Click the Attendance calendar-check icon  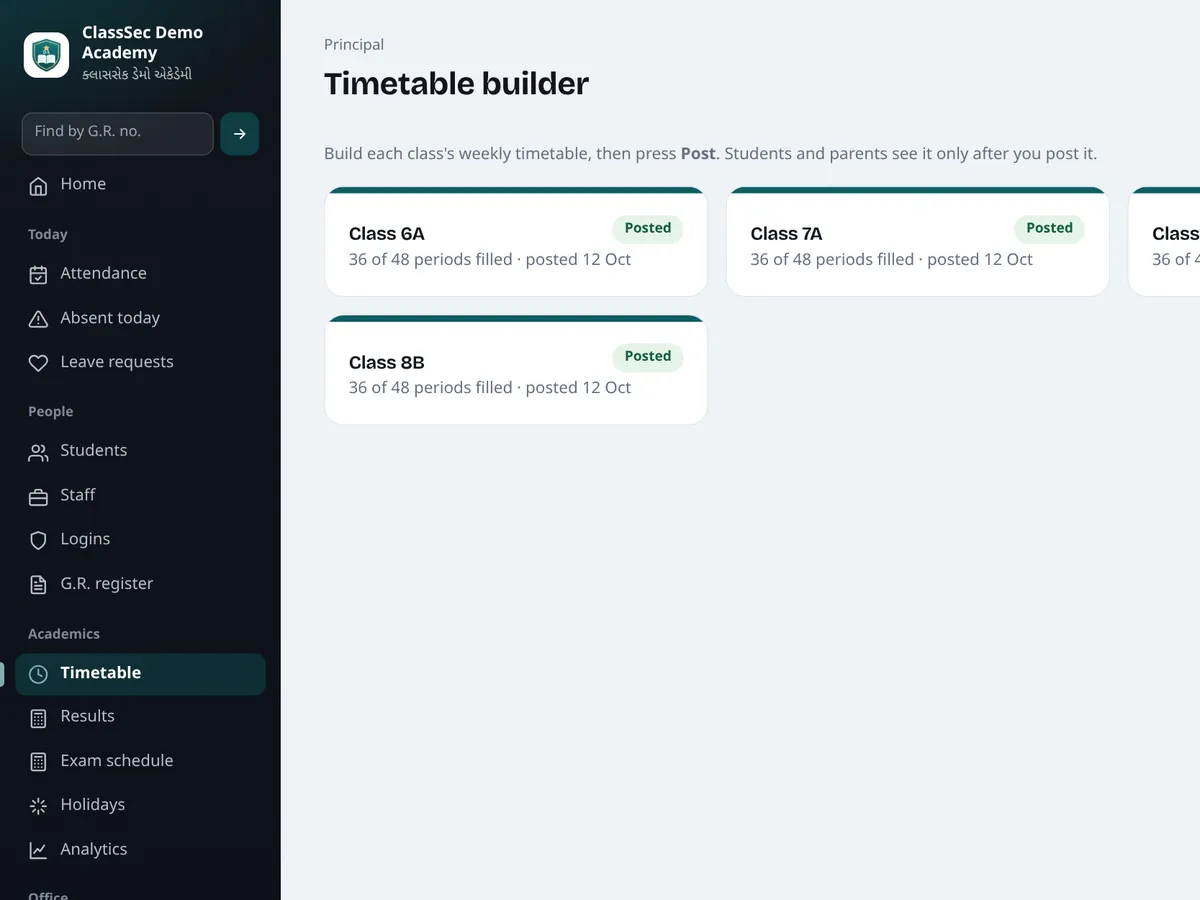point(38,274)
